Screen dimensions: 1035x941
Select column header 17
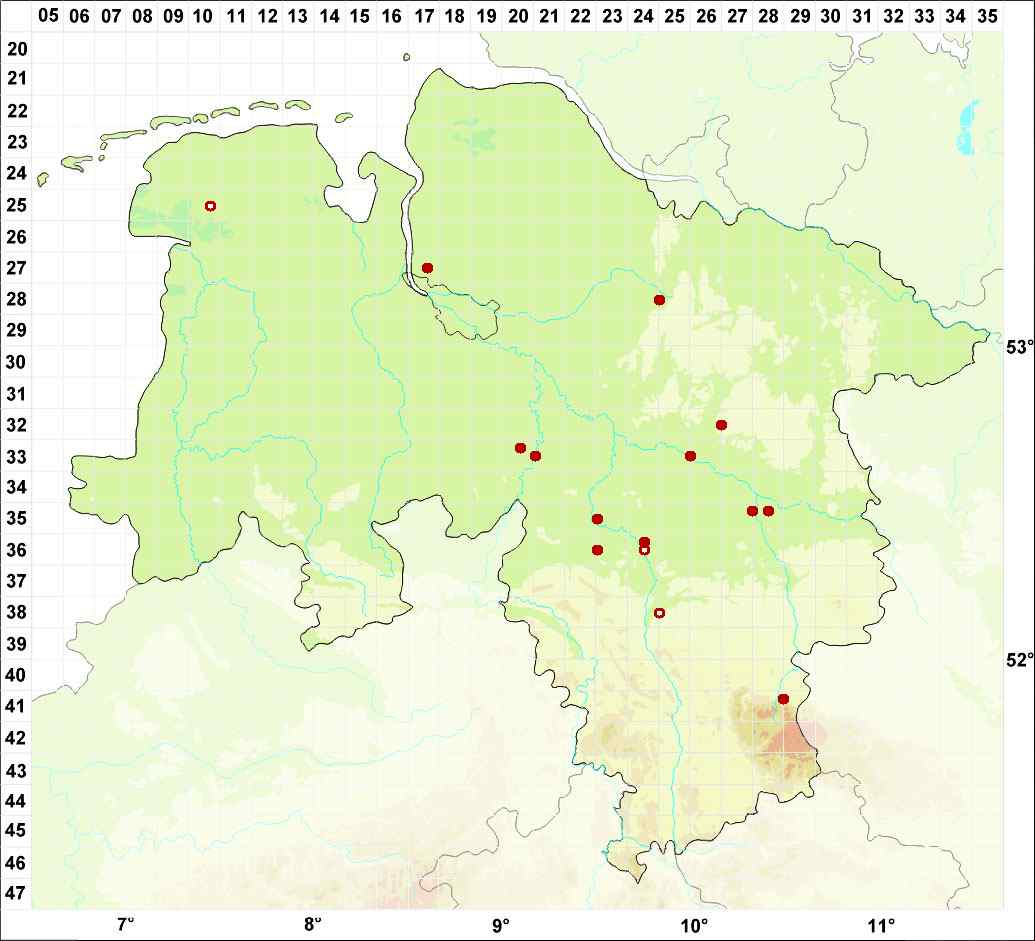424,16
